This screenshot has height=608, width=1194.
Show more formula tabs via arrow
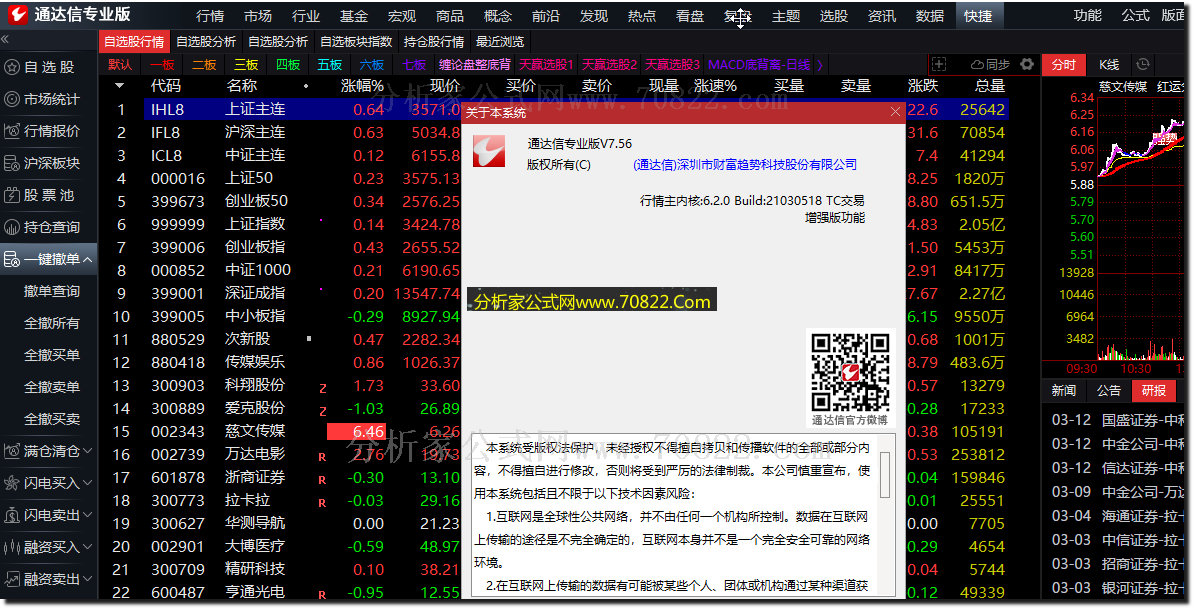tap(819, 65)
